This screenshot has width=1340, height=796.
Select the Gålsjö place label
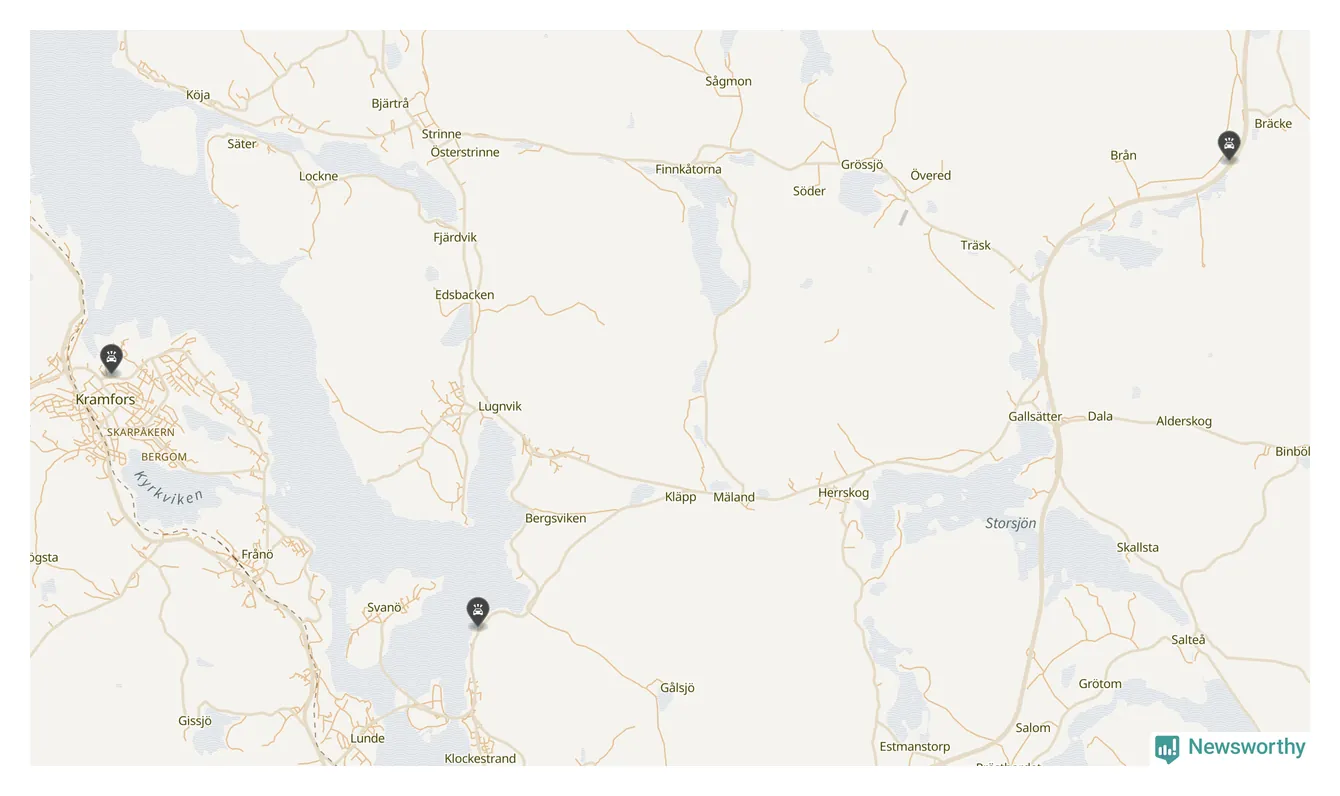click(677, 688)
